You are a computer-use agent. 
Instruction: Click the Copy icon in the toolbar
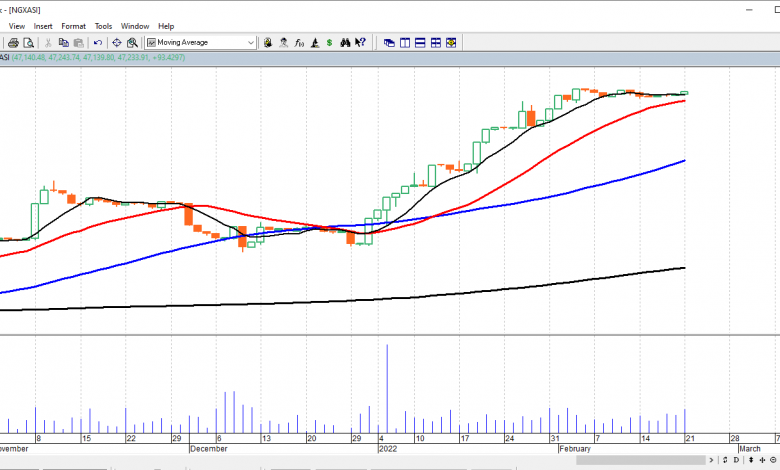tap(63, 43)
